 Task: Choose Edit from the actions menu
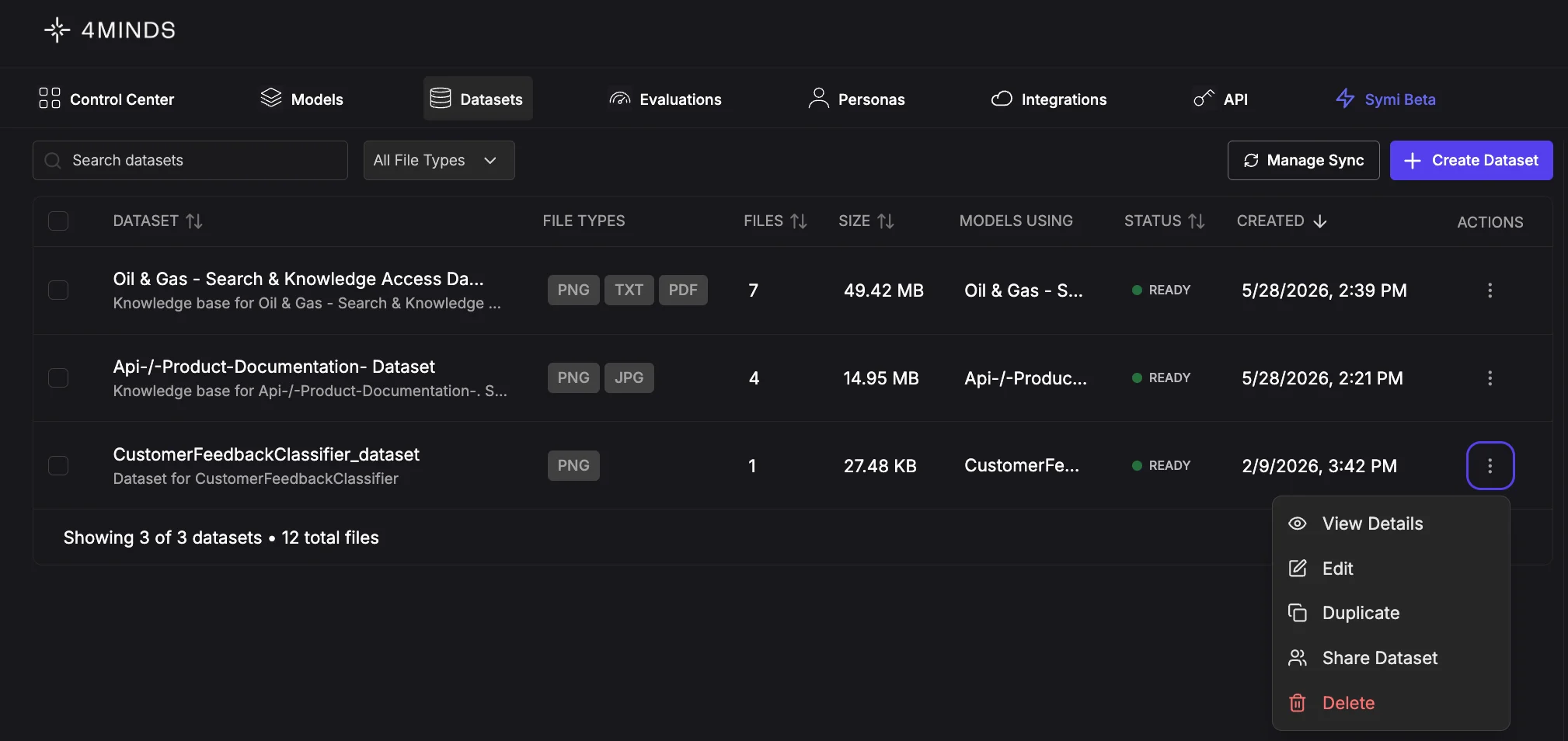(x=1390, y=569)
